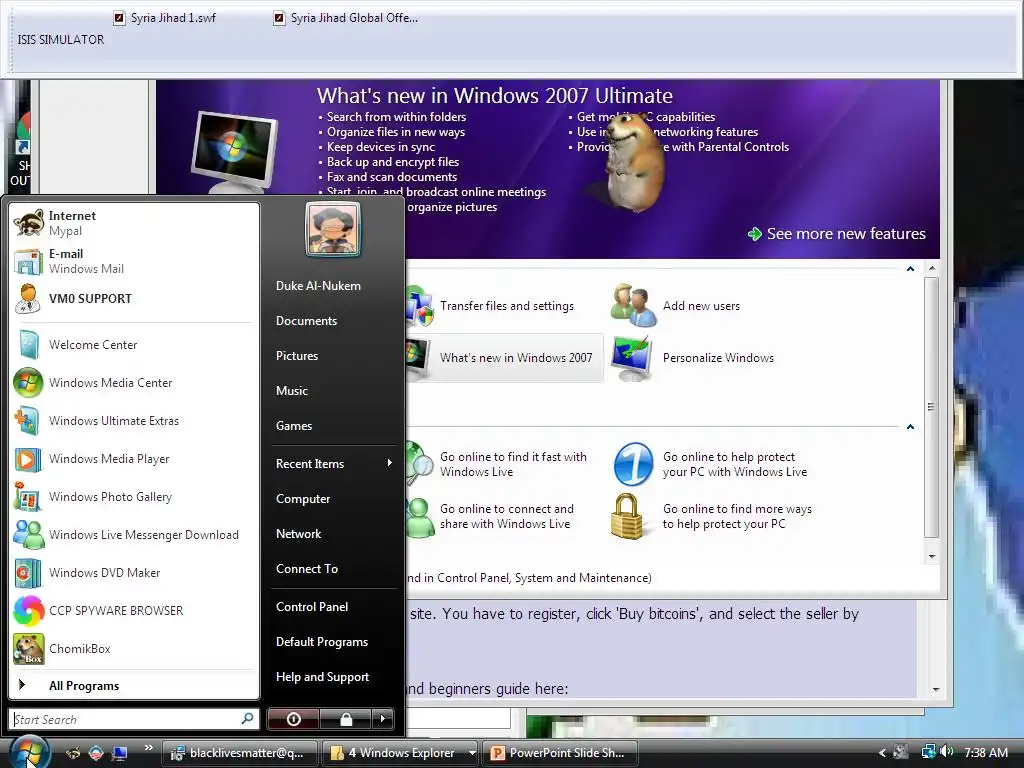
Task: Click the Windows Start orb
Action: click(30, 752)
